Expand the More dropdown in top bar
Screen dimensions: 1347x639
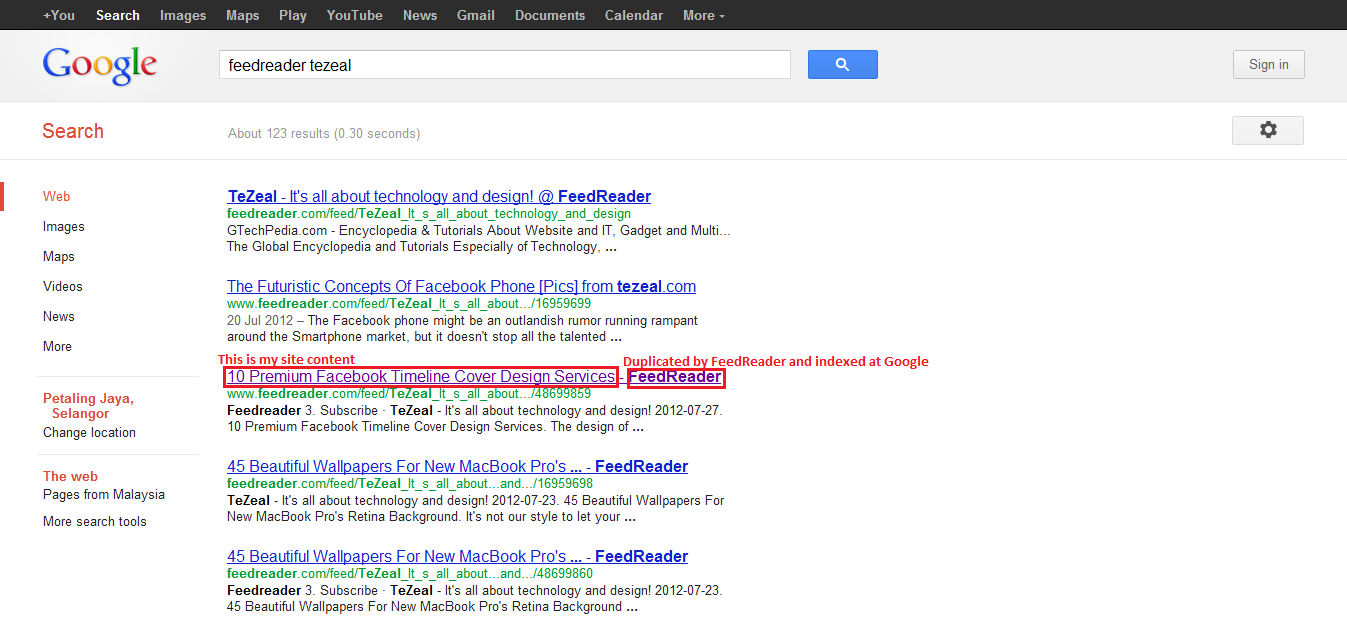coord(704,15)
